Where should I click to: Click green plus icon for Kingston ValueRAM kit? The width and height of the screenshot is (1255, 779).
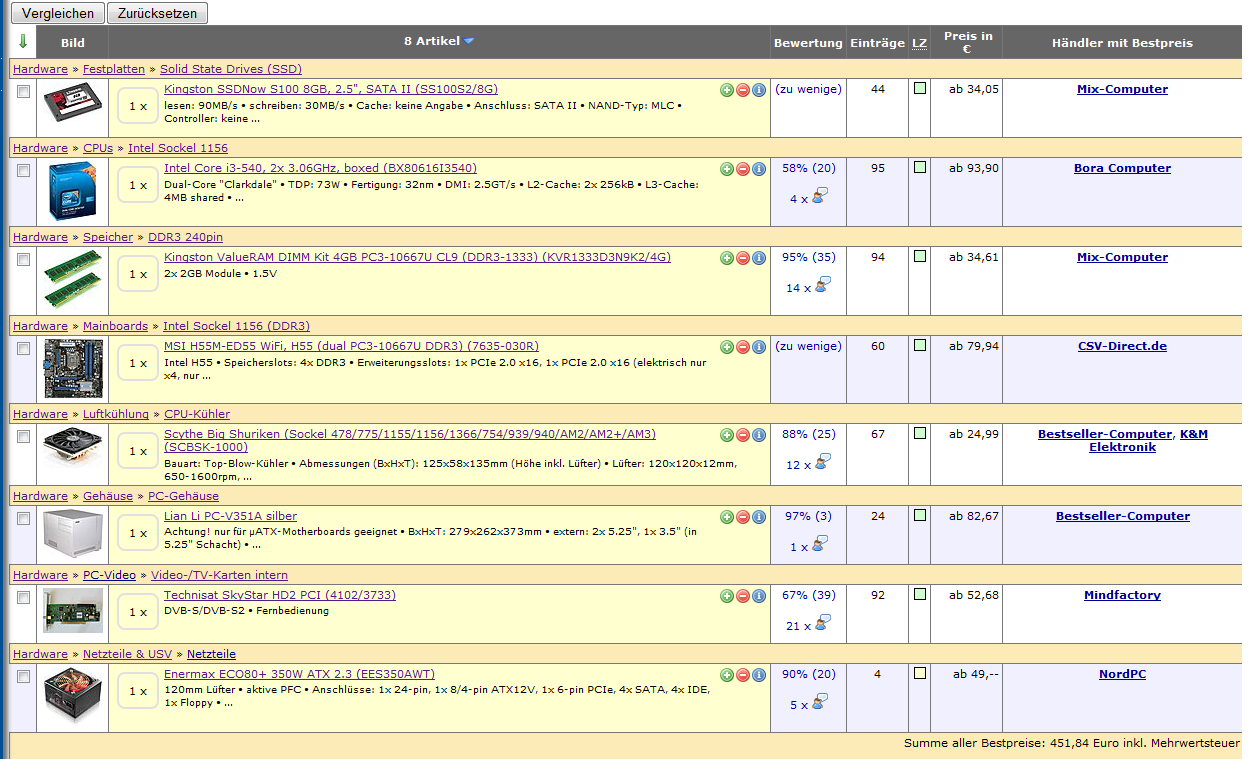coord(727,258)
